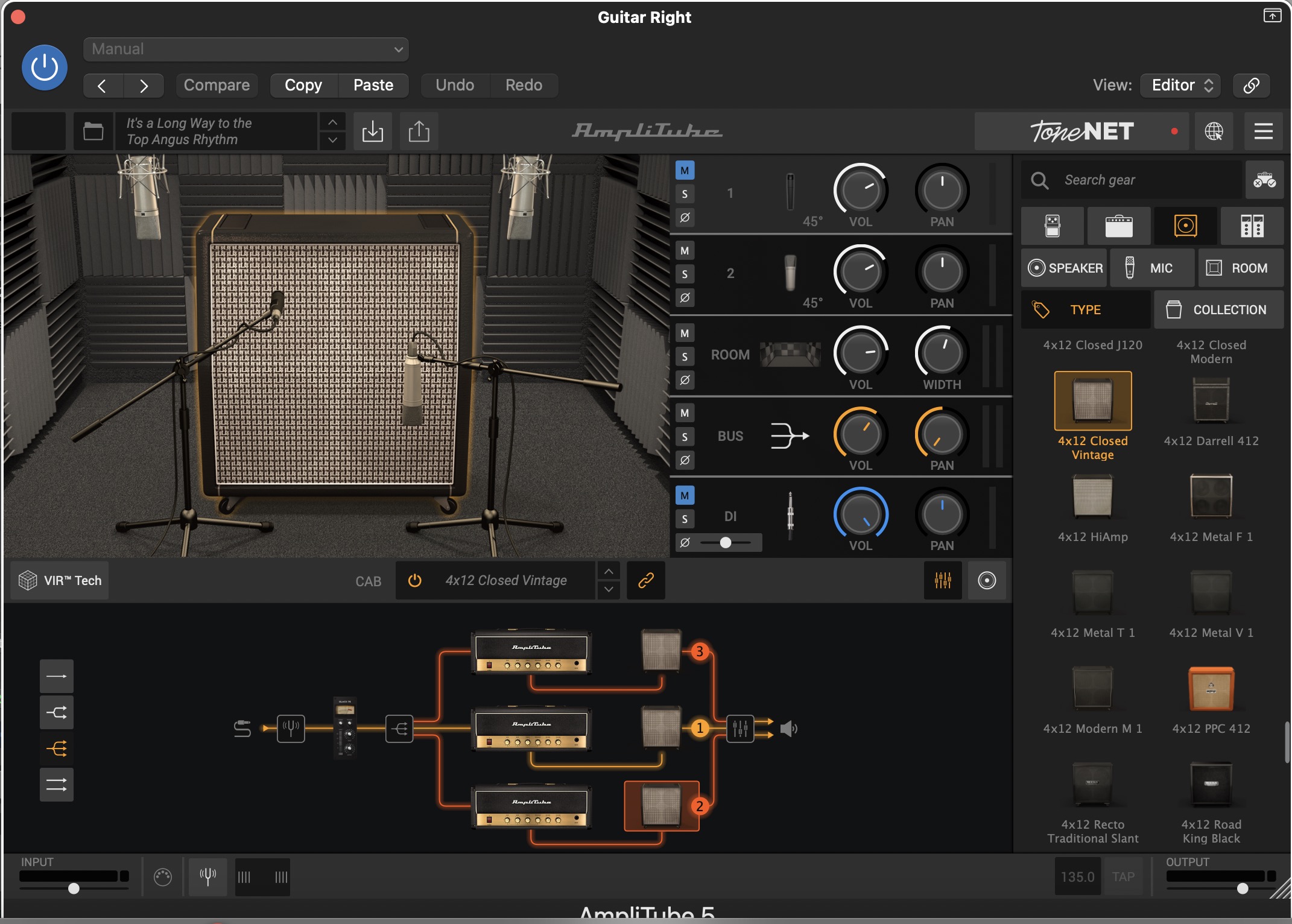Image resolution: width=1292 pixels, height=924 pixels.
Task: Filter gear by COLLECTION
Action: click(x=1218, y=309)
